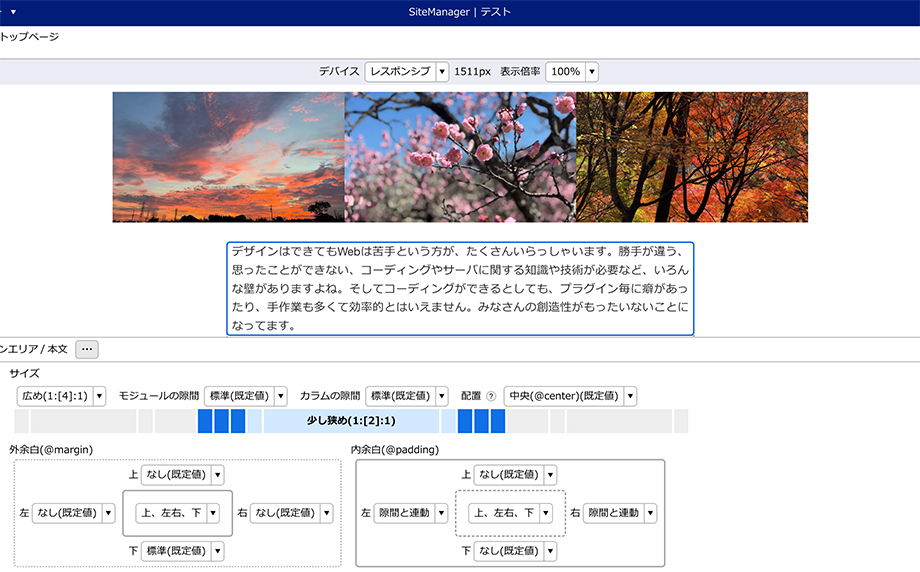Click the body text paragraph block
The height and width of the screenshot is (572, 920).
460,289
